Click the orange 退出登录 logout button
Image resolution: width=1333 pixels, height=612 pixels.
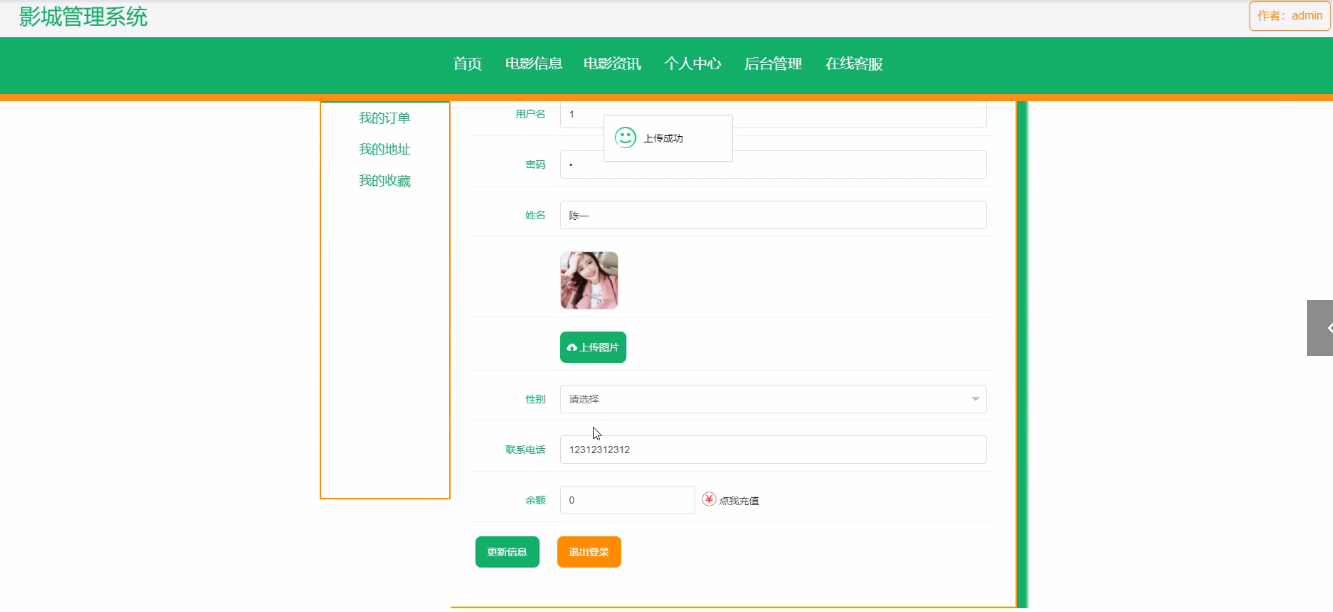pyautogui.click(x=589, y=552)
